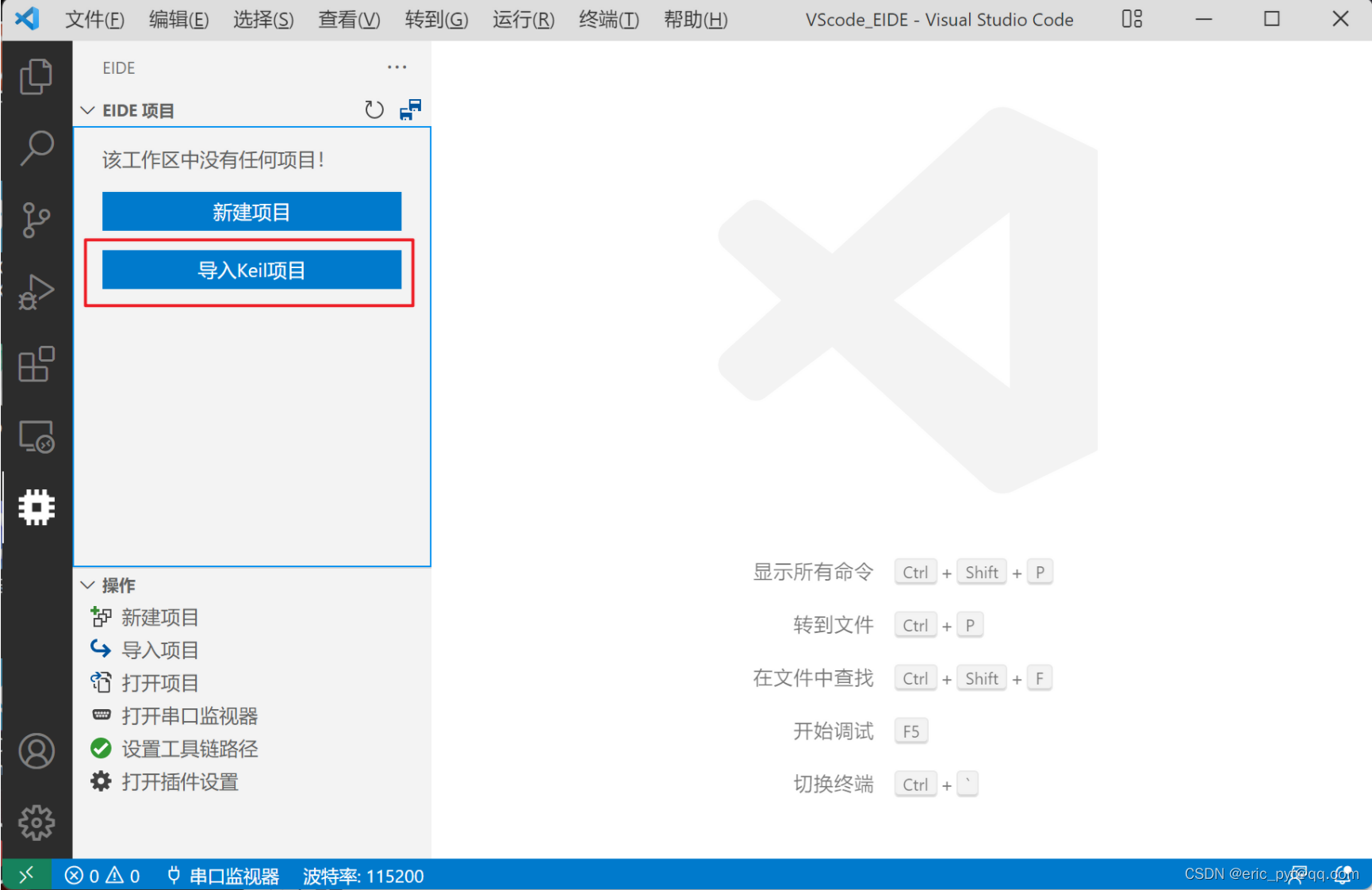Collapse the EIDE 项目 section
Screen dimensions: 1372x890
(88, 110)
